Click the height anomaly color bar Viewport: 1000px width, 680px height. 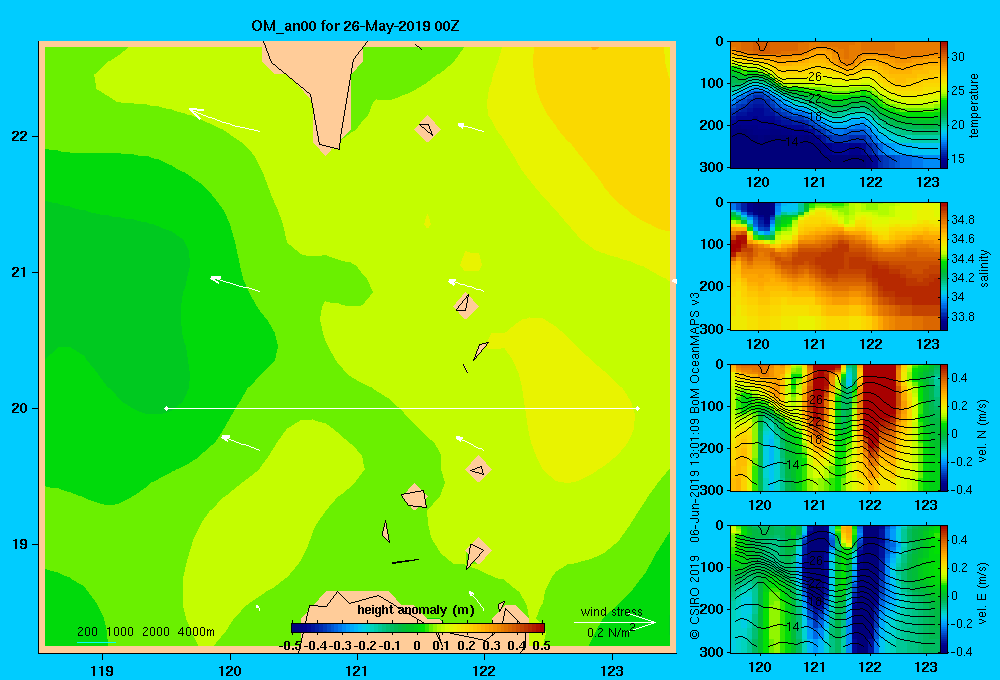(418, 628)
